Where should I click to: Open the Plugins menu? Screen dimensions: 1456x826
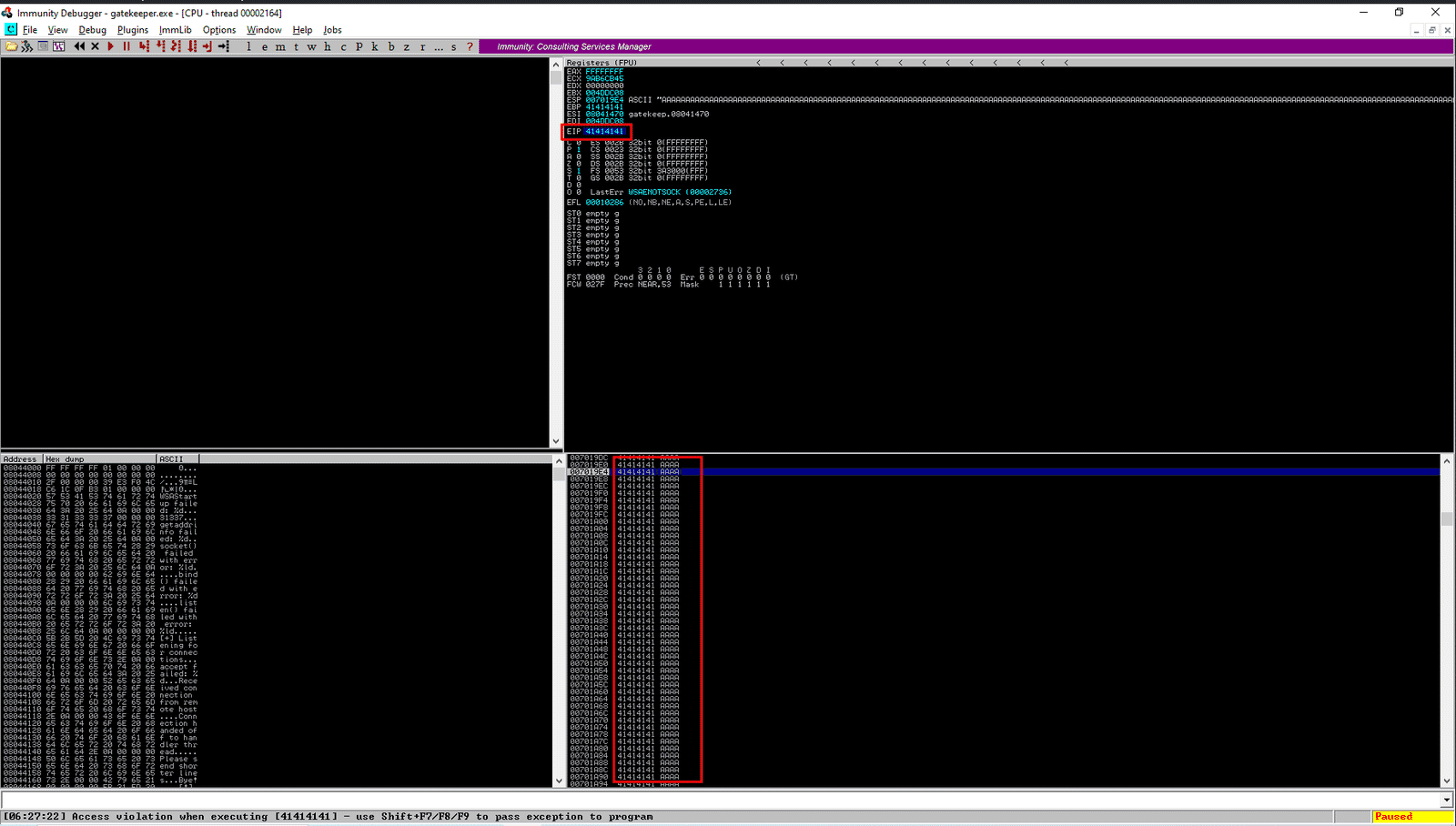tap(133, 30)
